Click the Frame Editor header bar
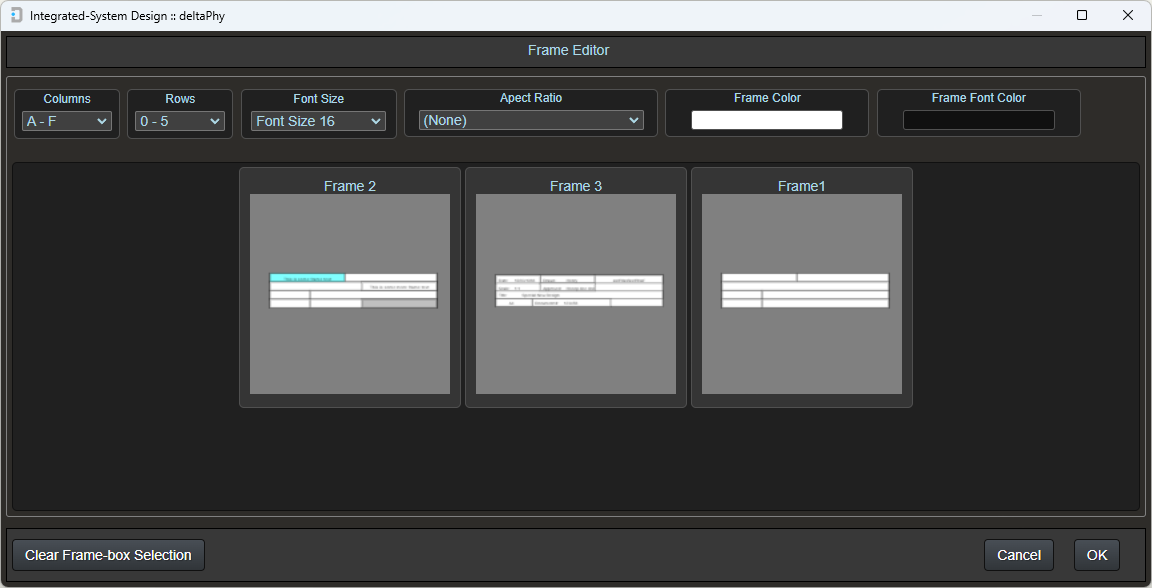This screenshot has width=1152, height=588. (x=568, y=50)
